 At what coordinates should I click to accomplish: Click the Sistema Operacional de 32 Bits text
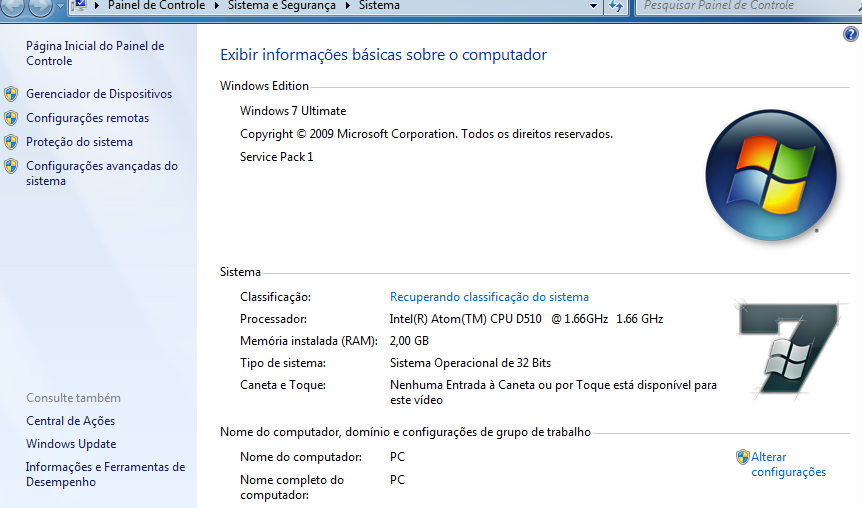(x=470, y=363)
